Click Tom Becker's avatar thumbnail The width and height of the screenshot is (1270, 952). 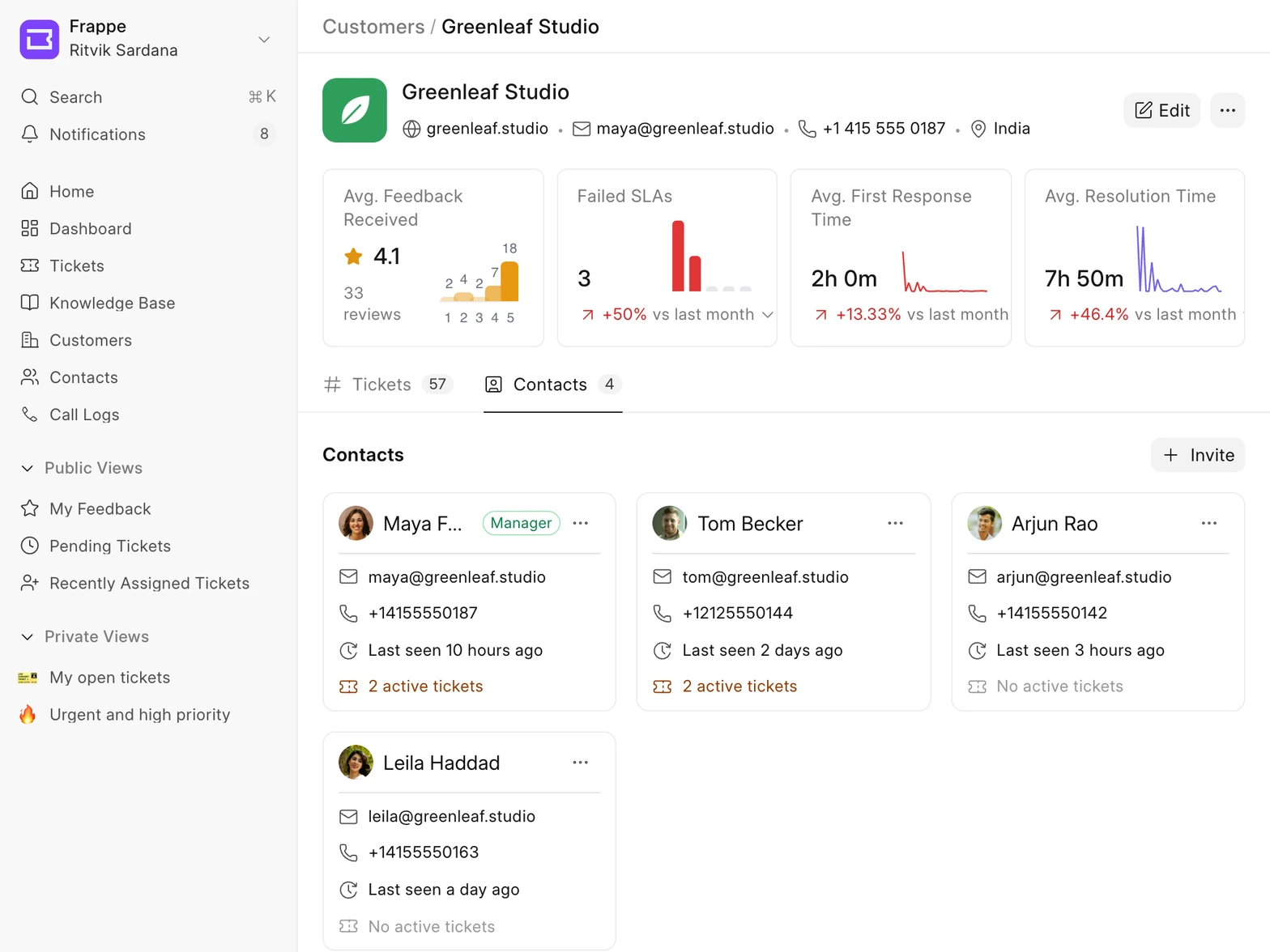(x=670, y=523)
